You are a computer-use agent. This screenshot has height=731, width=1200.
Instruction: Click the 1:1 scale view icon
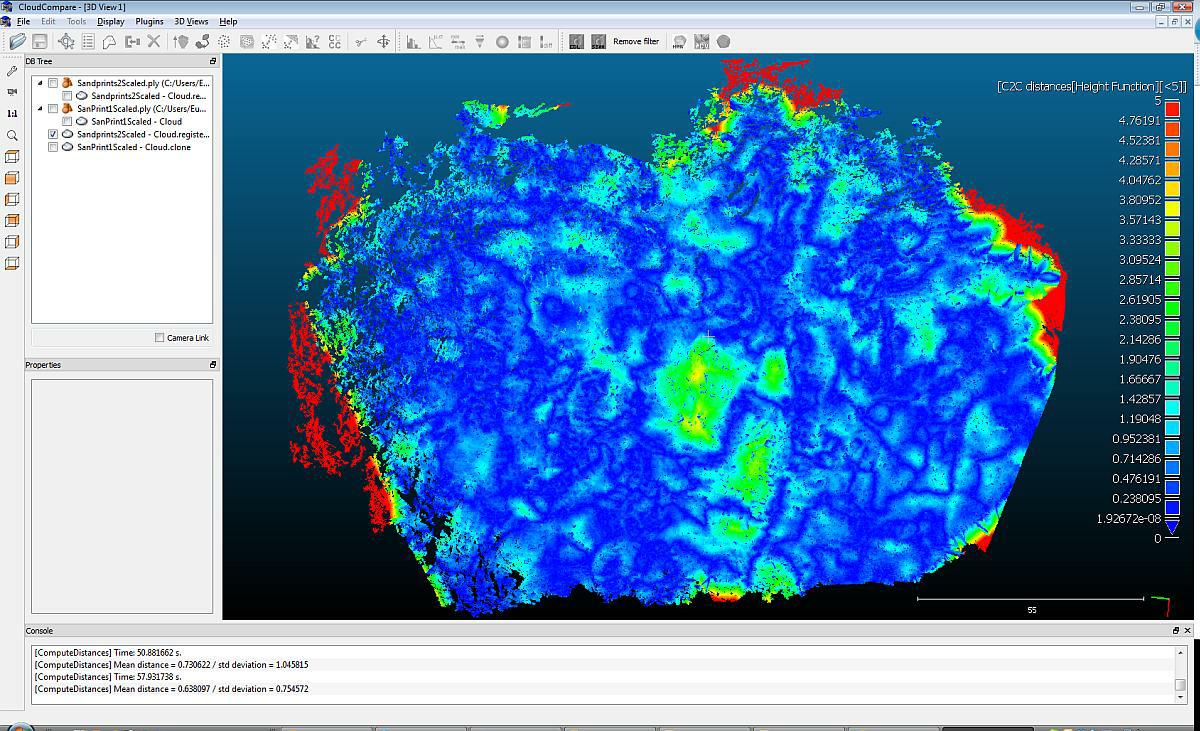(x=12, y=114)
